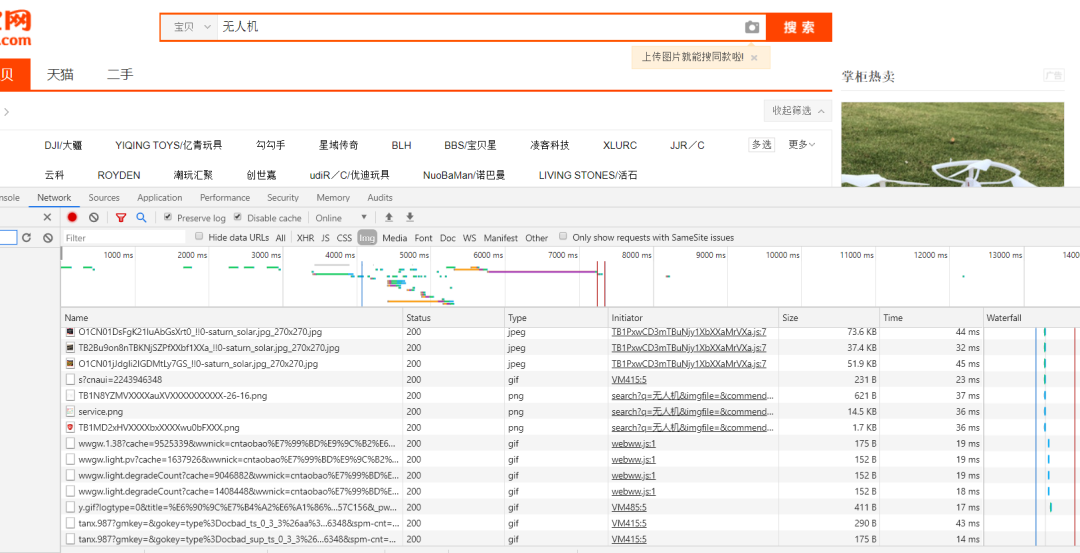Image resolution: width=1080 pixels, height=553 pixels.
Task: Toggle the red filter funnel icon
Action: (x=121, y=217)
